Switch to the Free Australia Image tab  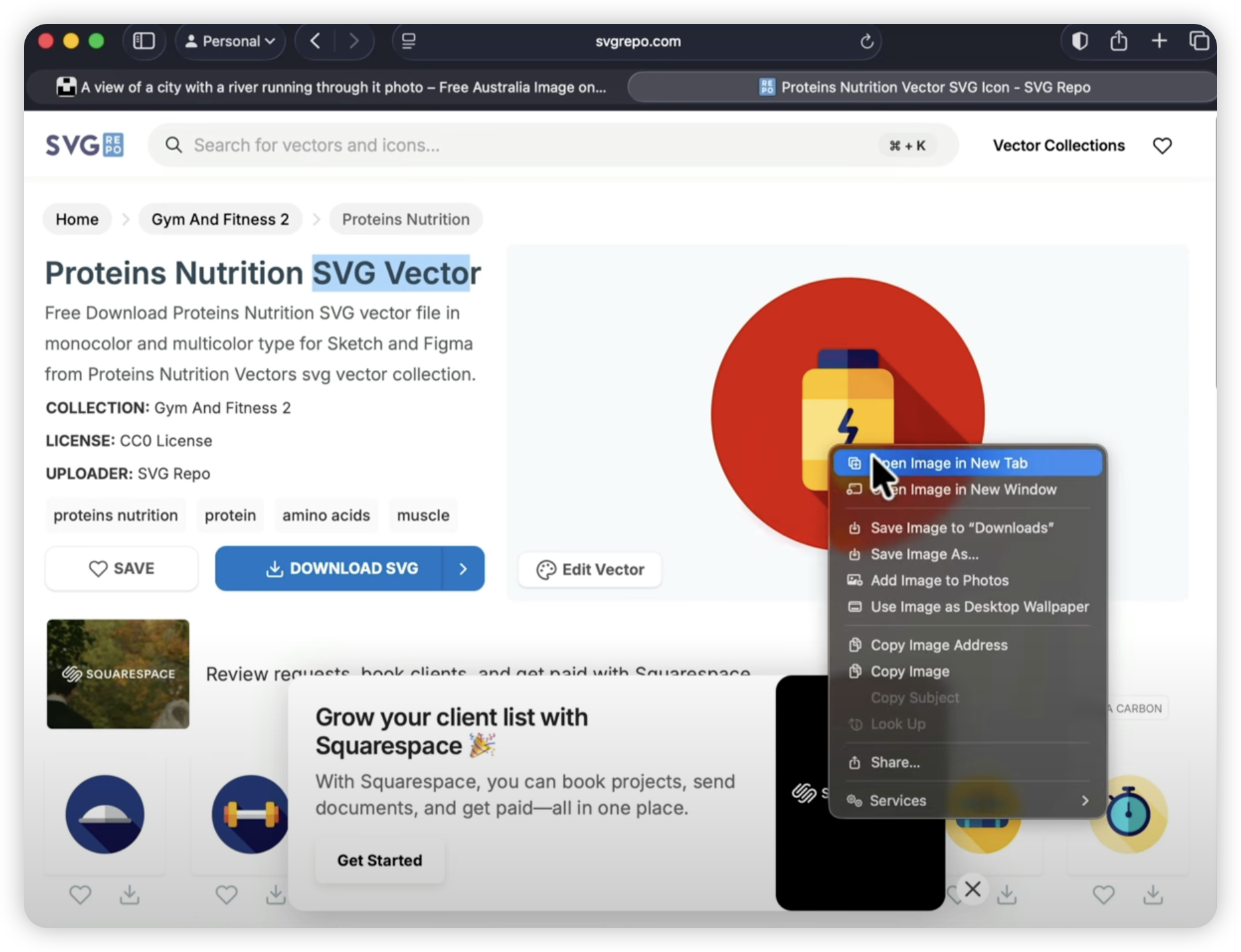coord(330,87)
